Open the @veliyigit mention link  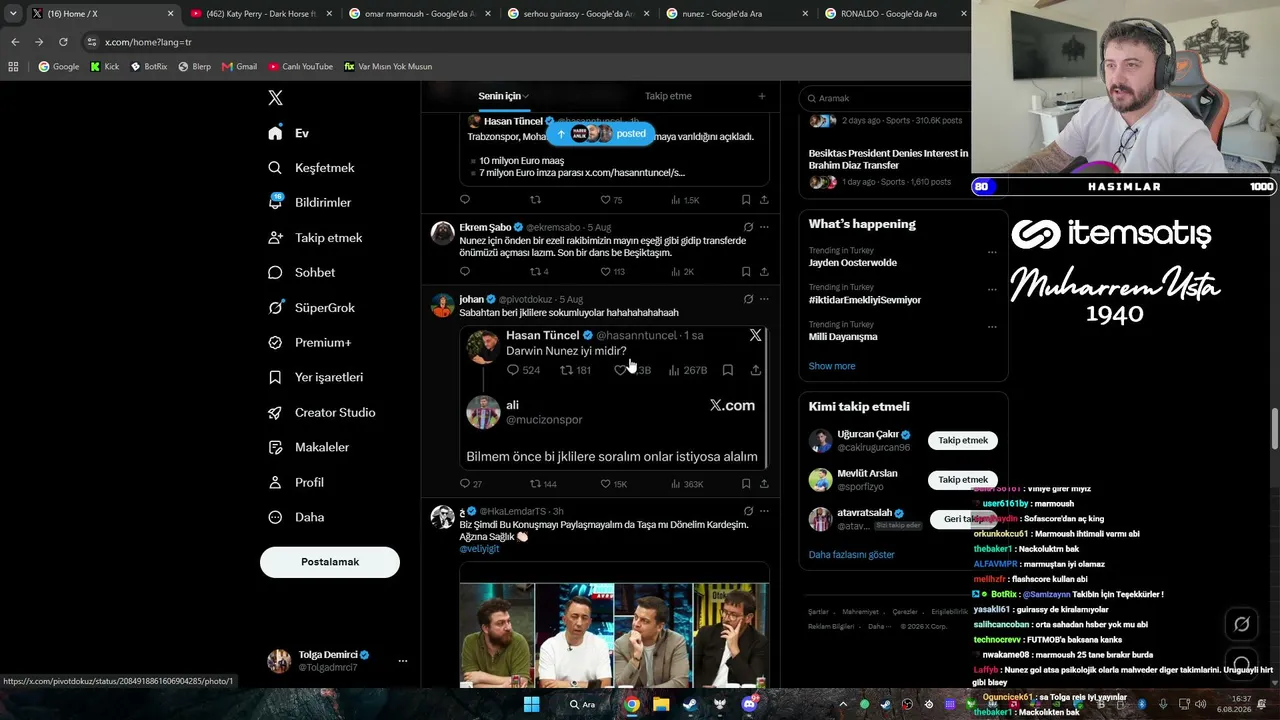click(x=479, y=549)
